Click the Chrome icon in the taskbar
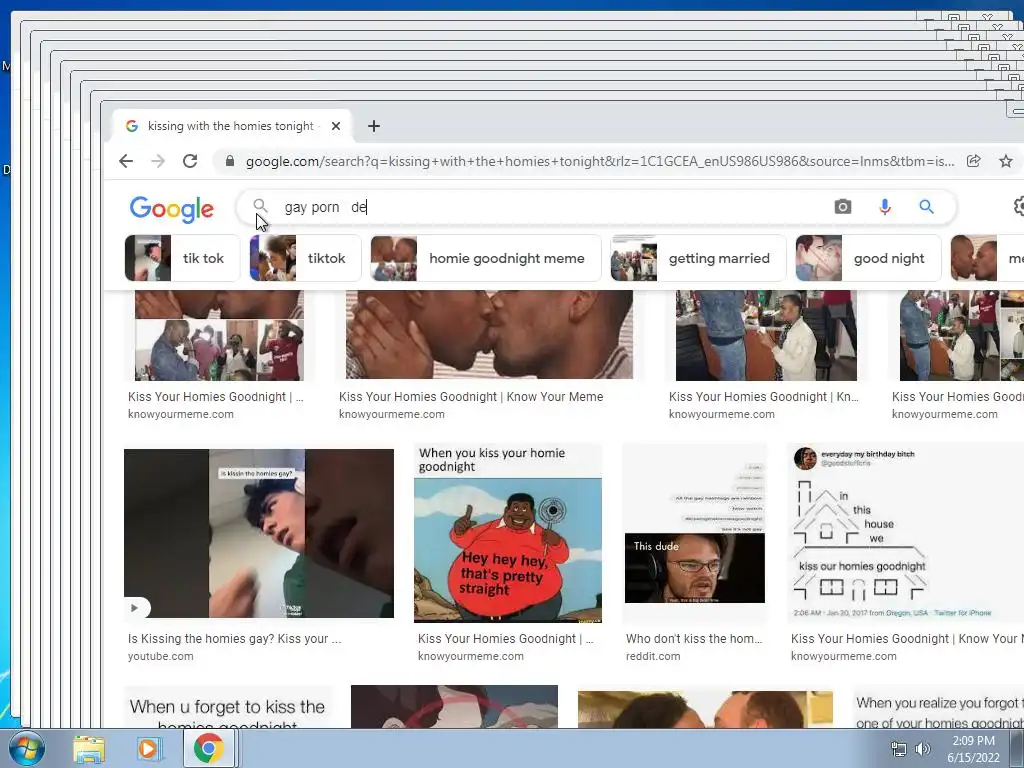This screenshot has height=768, width=1024. (208, 748)
